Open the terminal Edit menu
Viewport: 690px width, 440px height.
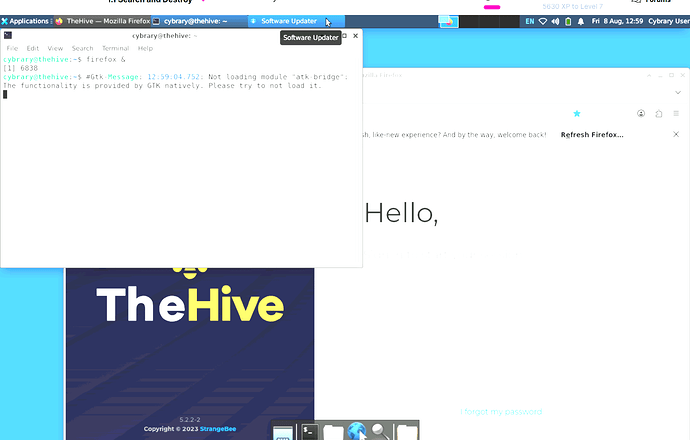(x=33, y=48)
